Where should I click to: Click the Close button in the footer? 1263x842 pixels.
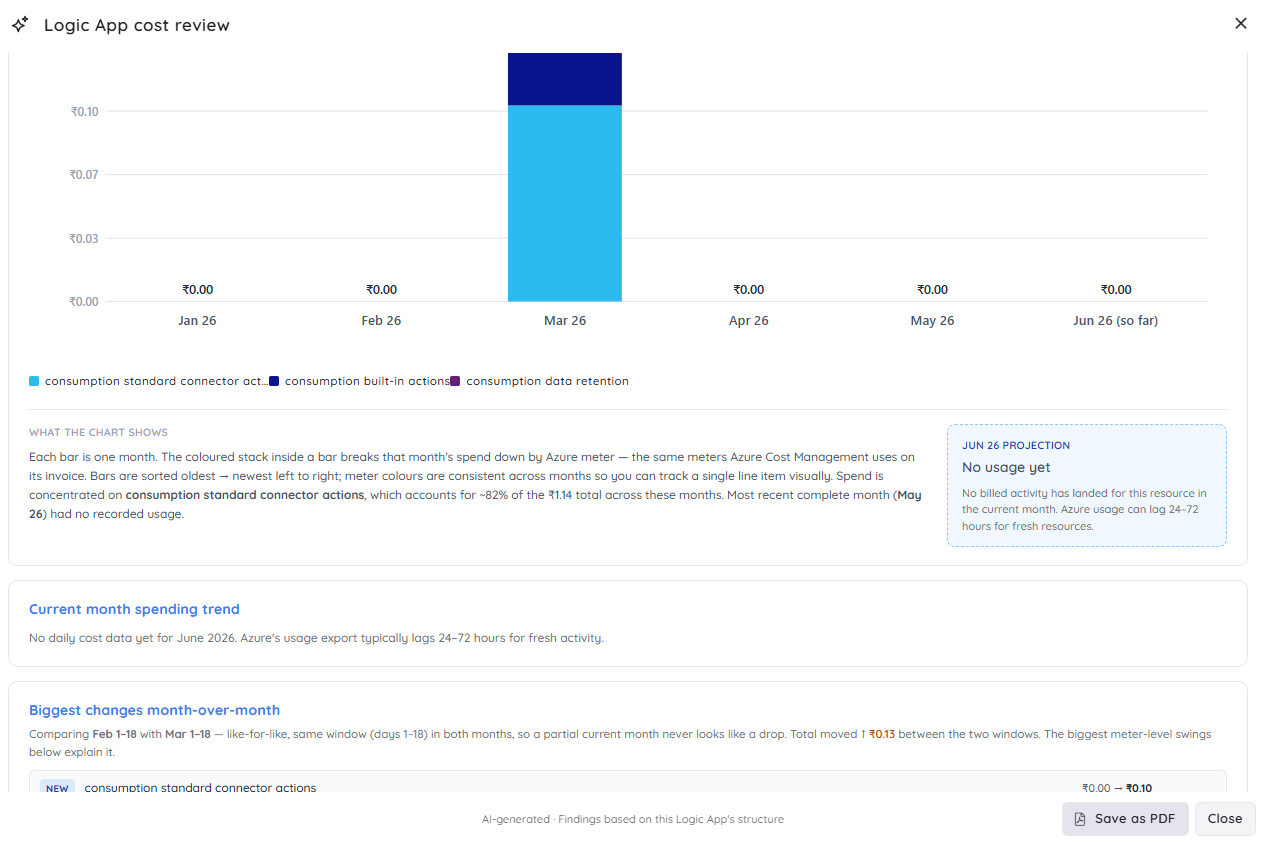pyautogui.click(x=1225, y=818)
